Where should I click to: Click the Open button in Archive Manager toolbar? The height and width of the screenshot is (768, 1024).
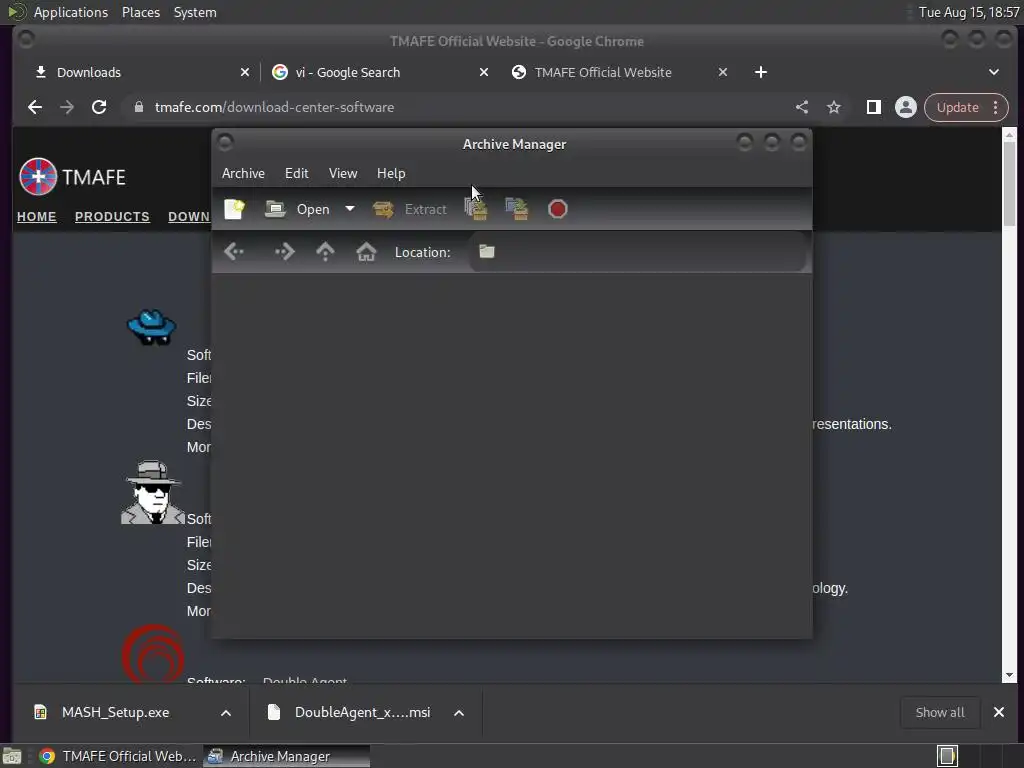pos(298,209)
